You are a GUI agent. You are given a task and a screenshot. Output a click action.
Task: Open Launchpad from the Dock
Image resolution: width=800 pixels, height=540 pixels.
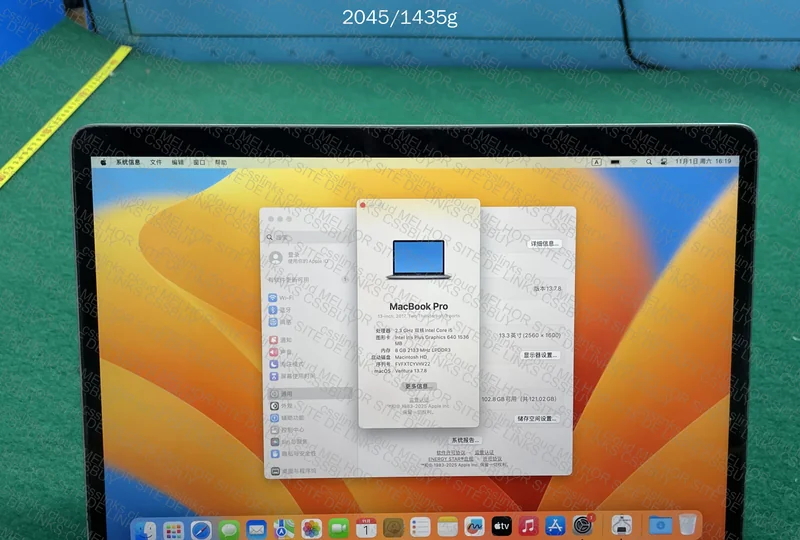pos(173,529)
